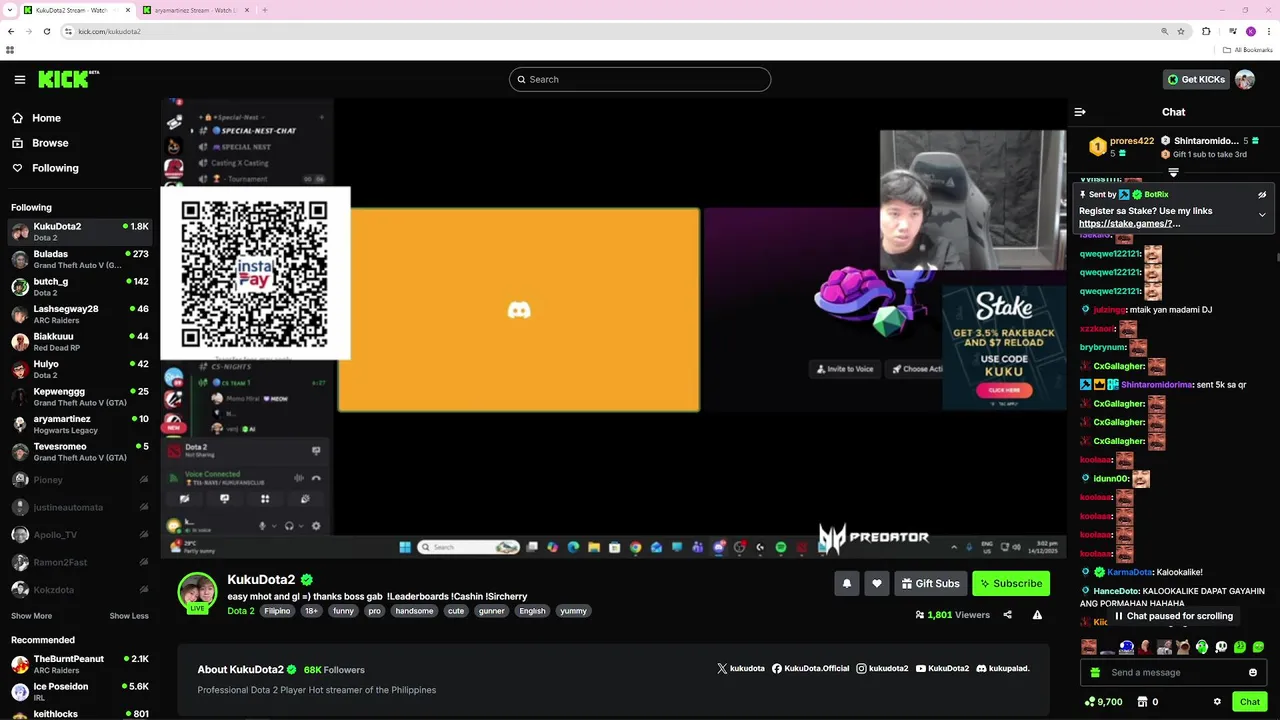1280x720 pixels.
Task: Click the Search box
Action: click(640, 79)
